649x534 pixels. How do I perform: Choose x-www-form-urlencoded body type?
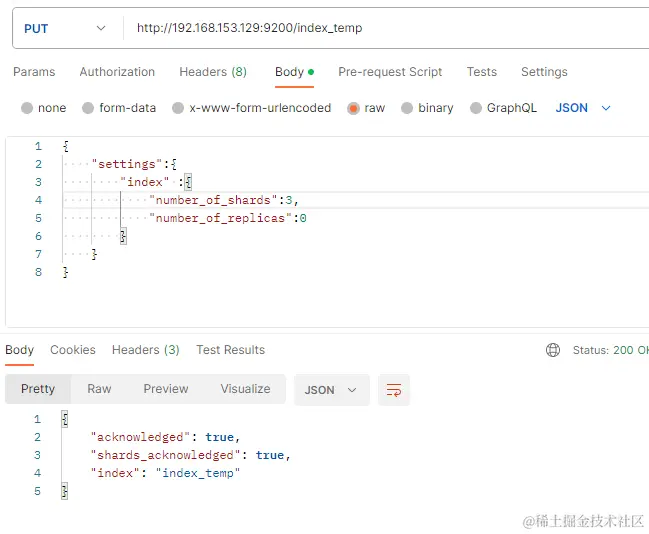pyautogui.click(x=178, y=108)
